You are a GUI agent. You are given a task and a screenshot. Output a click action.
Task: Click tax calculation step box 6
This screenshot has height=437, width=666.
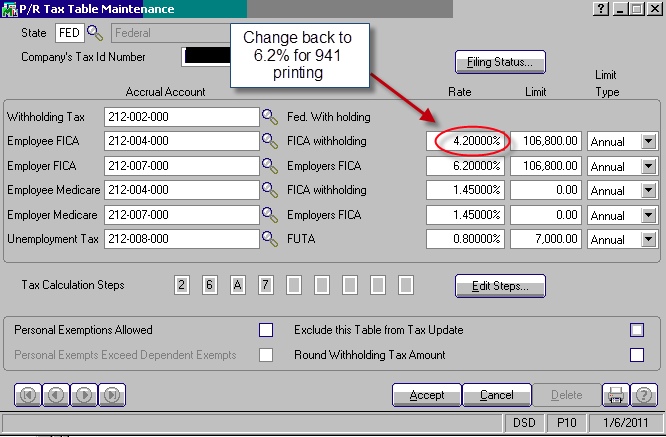209,285
